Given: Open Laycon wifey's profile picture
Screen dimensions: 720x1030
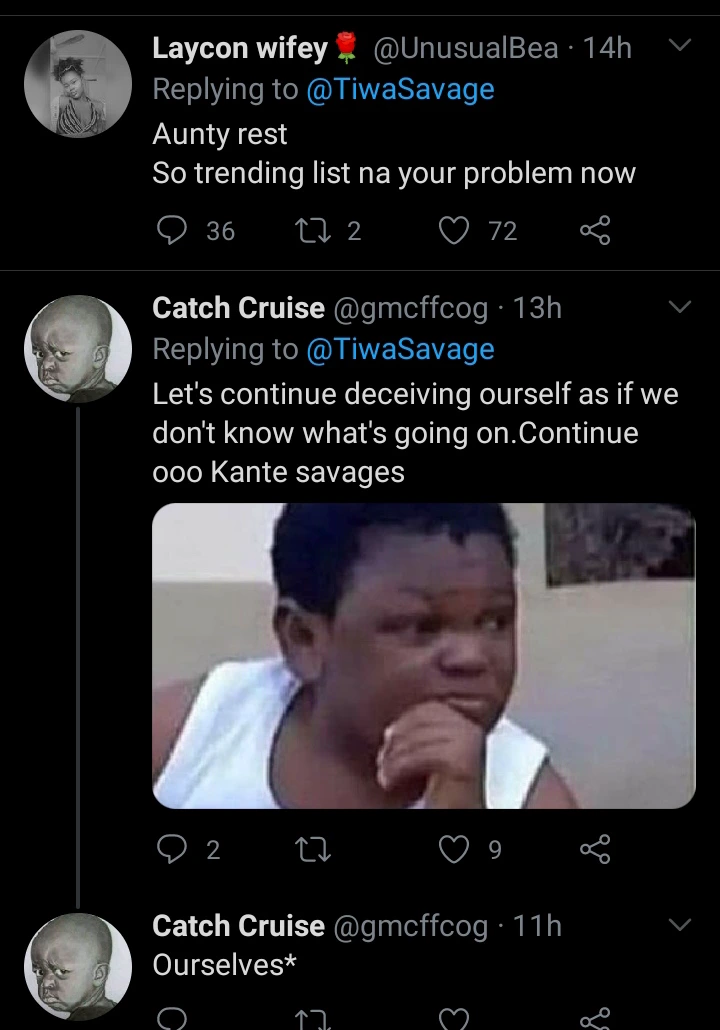Looking at the screenshot, I should (x=78, y=83).
